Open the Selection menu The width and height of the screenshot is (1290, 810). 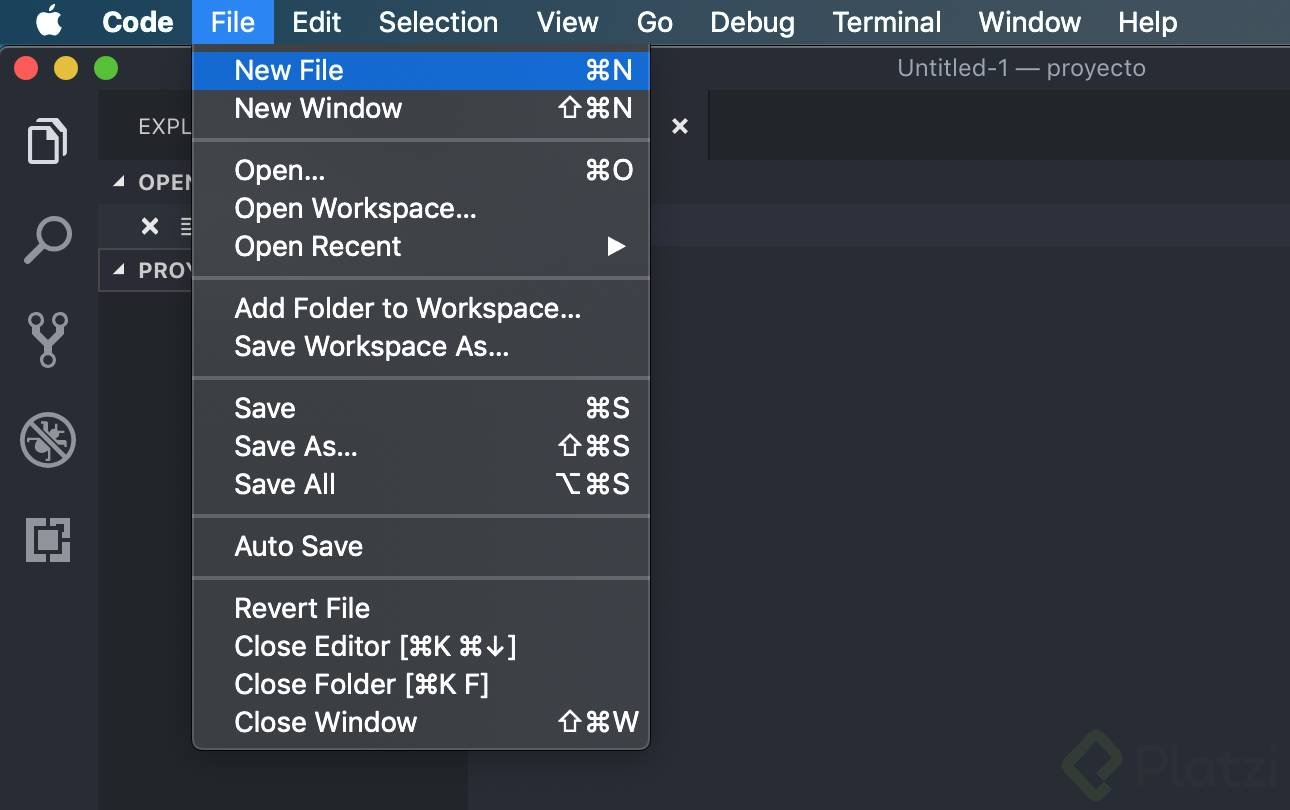438,22
